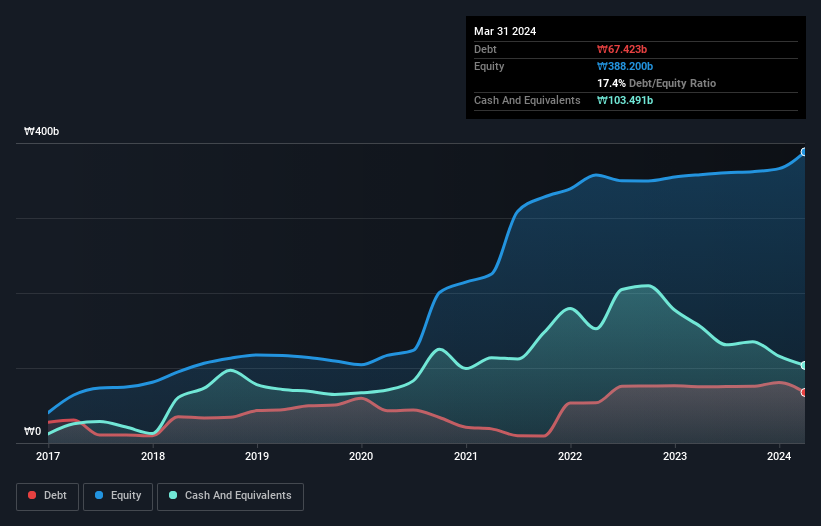Click the red Debt legend dot
The height and width of the screenshot is (526, 821).
[32, 495]
